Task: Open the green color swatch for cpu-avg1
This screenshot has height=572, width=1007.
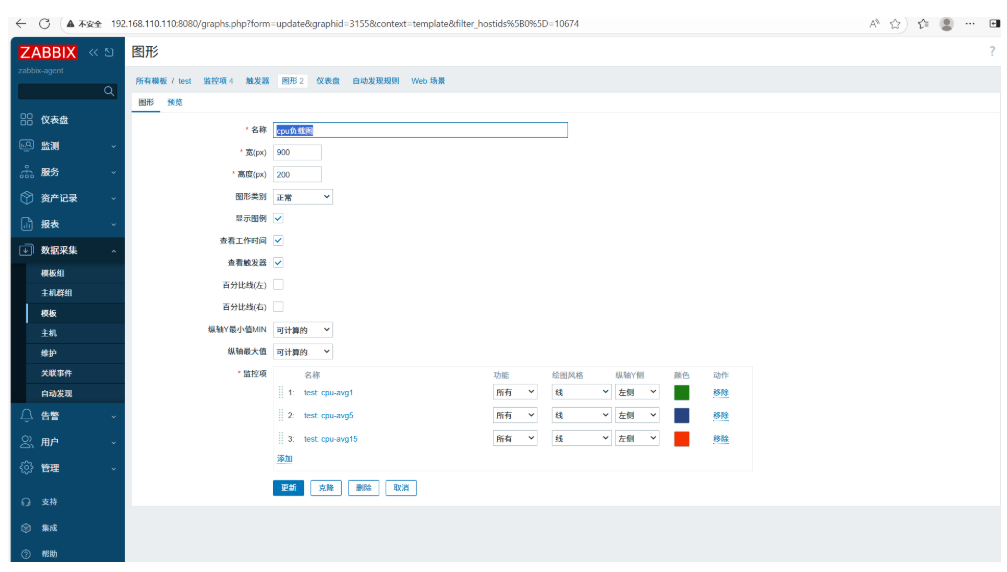Action: (681, 392)
